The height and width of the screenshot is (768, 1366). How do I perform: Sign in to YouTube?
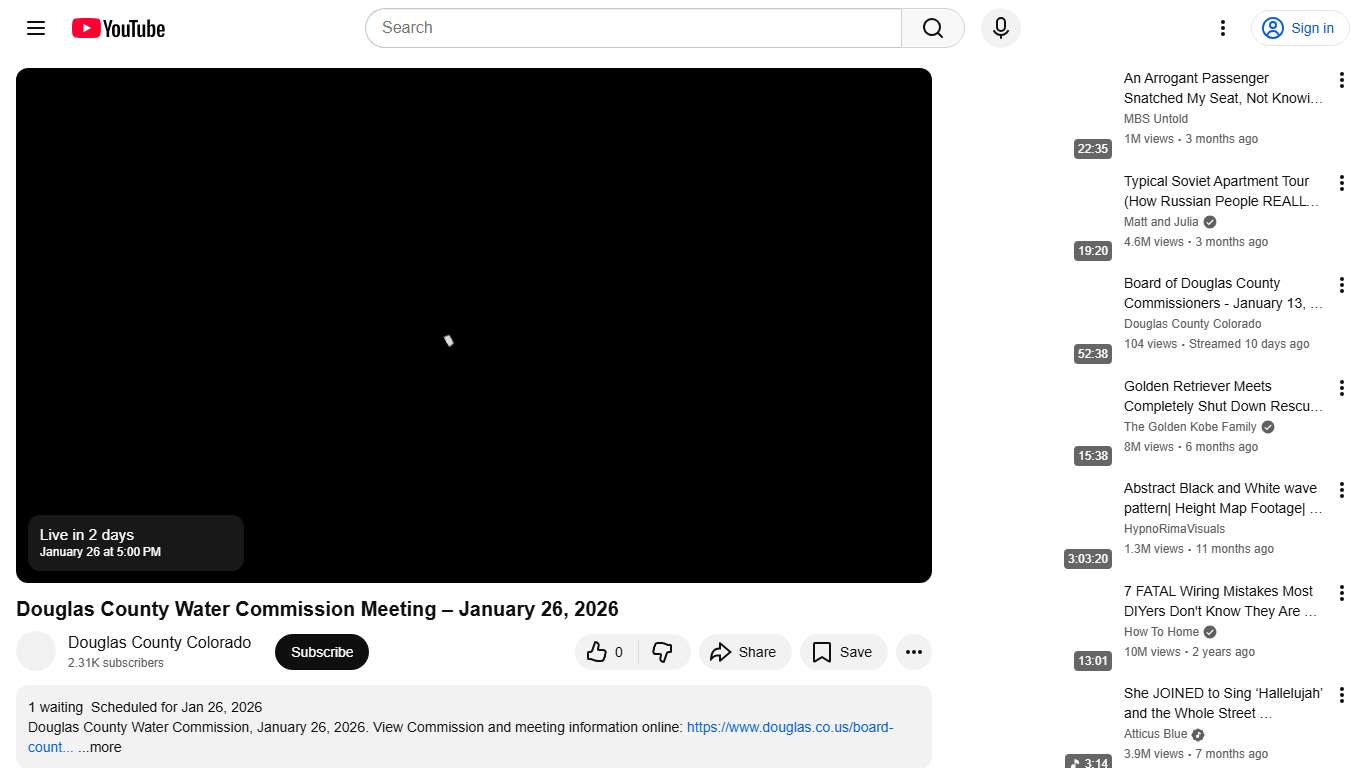click(1299, 28)
